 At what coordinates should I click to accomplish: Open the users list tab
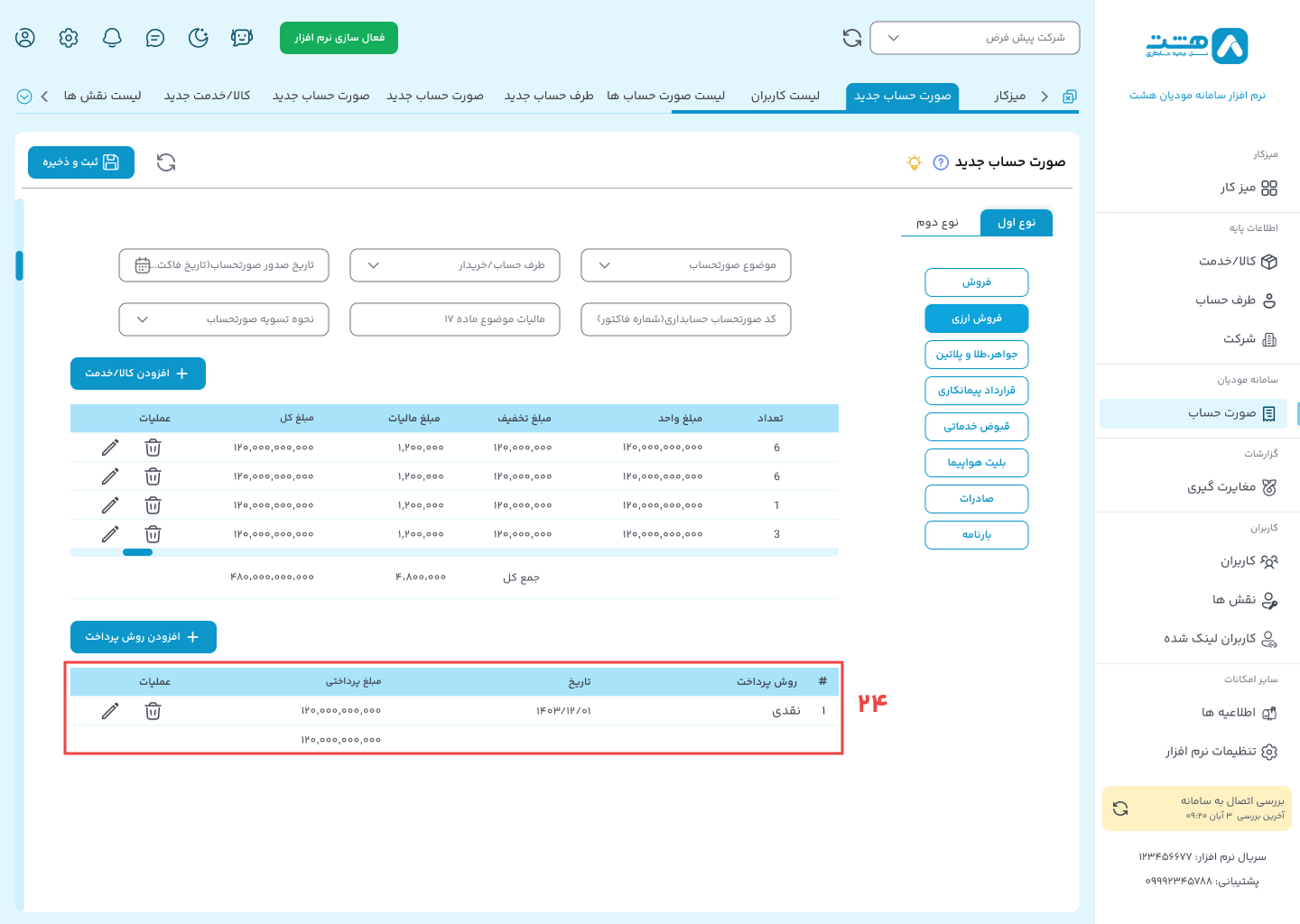pyautogui.click(x=785, y=96)
